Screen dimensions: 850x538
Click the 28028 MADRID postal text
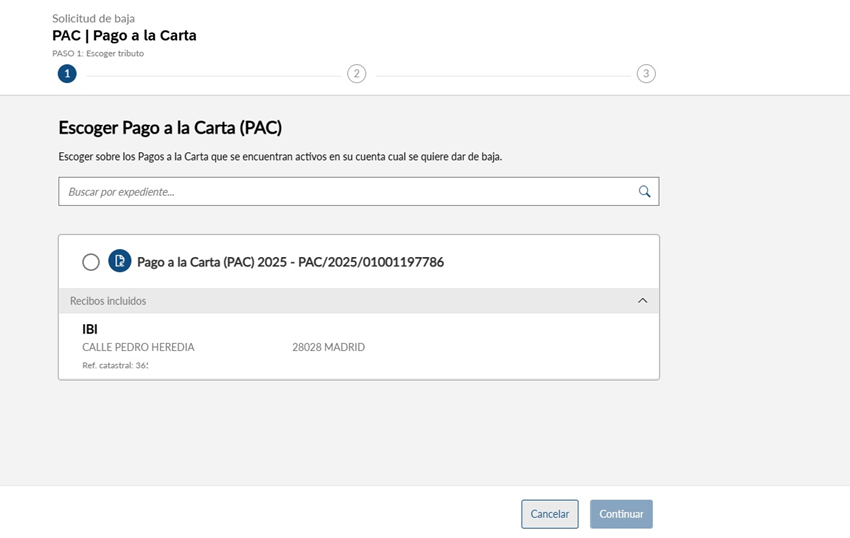pos(328,347)
